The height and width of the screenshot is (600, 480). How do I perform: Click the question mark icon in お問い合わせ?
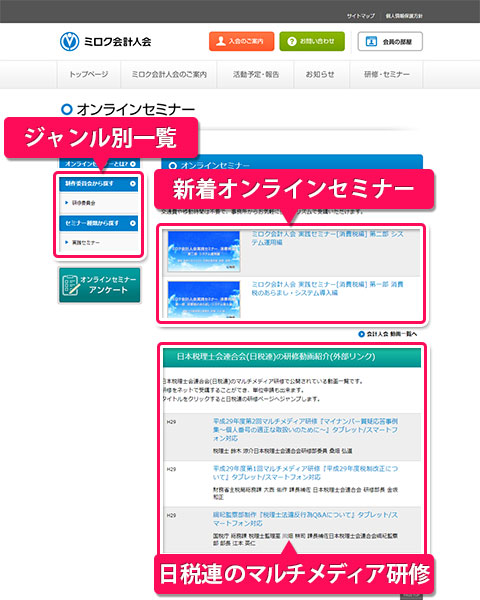(292, 41)
